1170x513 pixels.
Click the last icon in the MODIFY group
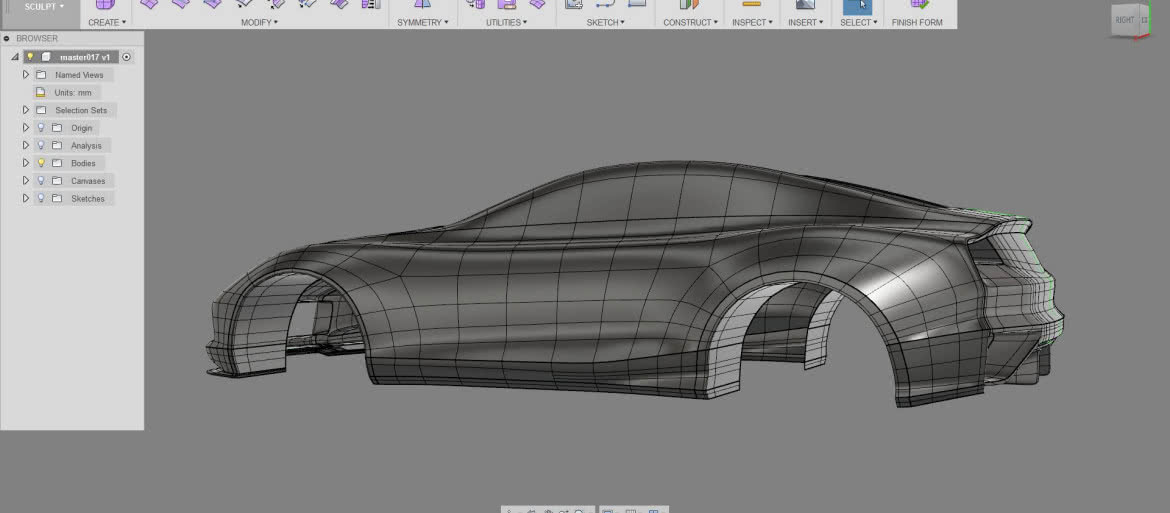pos(371,4)
